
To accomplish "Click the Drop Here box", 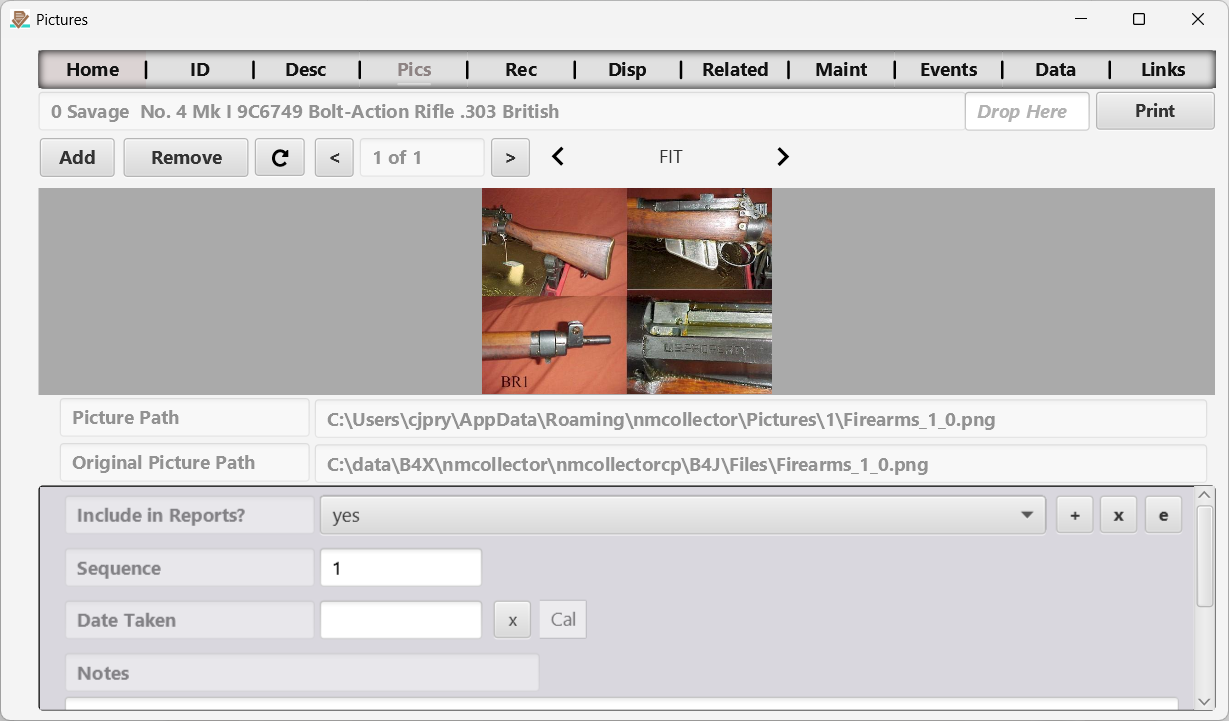I will 1027,111.
